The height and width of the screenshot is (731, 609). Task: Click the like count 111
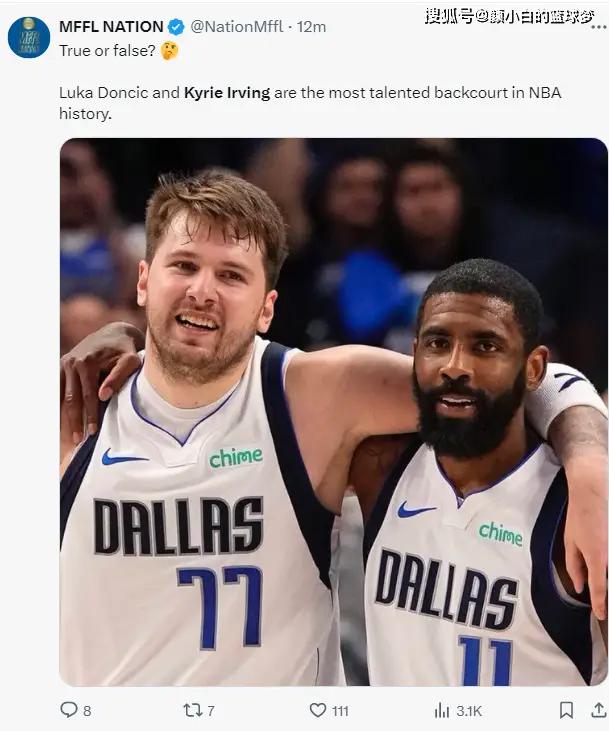pos(340,711)
